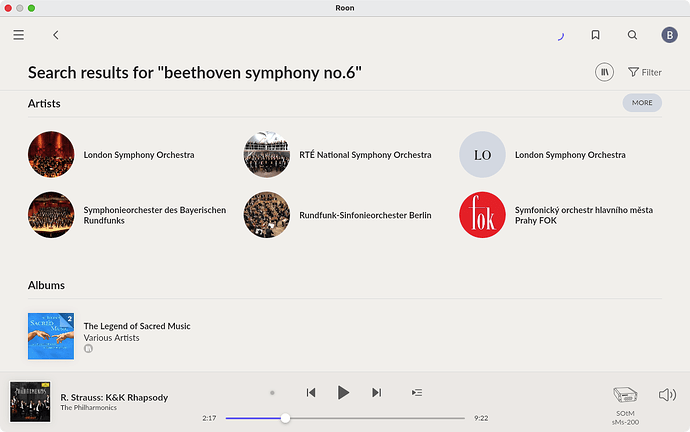Skip to next track

[376, 393]
